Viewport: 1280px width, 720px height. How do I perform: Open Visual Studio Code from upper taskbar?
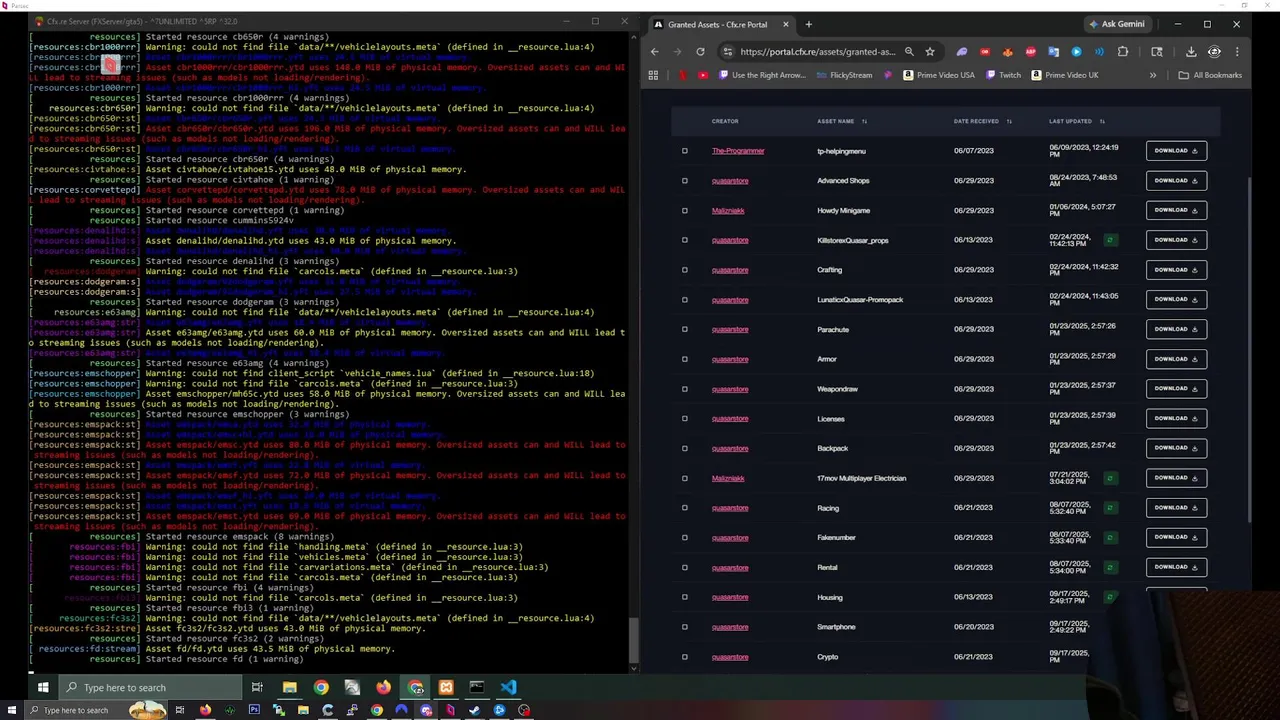[x=508, y=687]
